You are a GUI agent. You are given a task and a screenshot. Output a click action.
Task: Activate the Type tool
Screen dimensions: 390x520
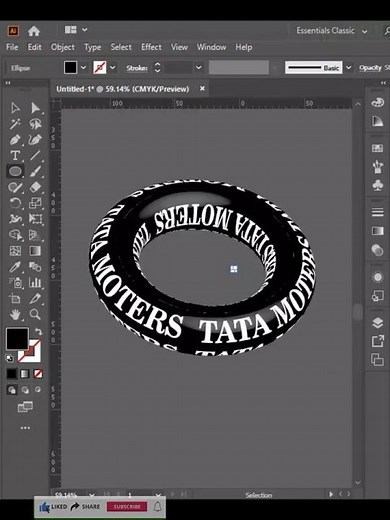[15, 155]
